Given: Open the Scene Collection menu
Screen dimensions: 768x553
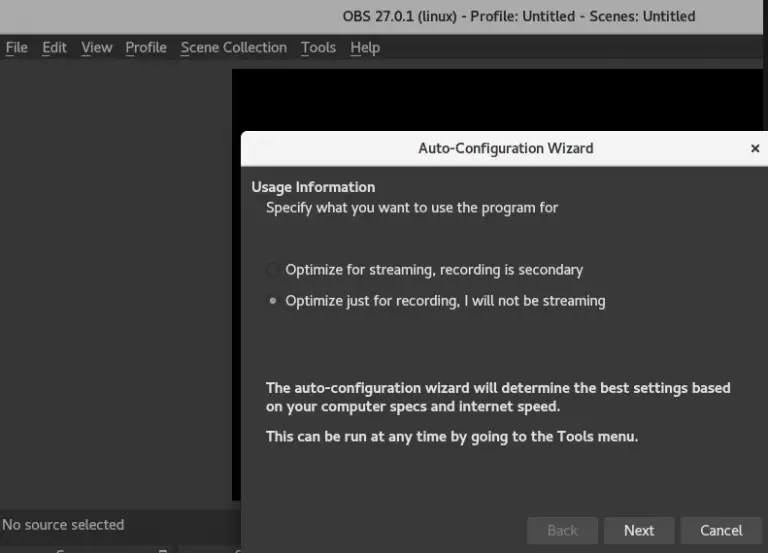Looking at the screenshot, I should (234, 48).
